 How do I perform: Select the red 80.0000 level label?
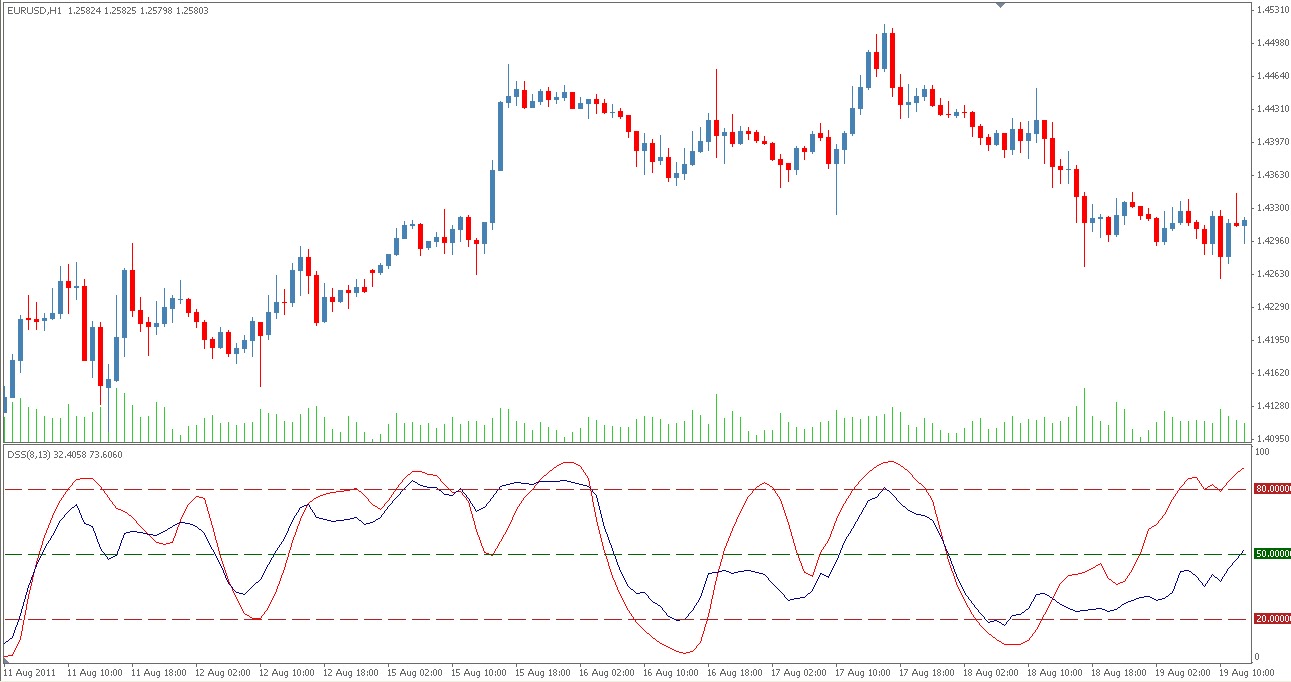tap(1272, 490)
